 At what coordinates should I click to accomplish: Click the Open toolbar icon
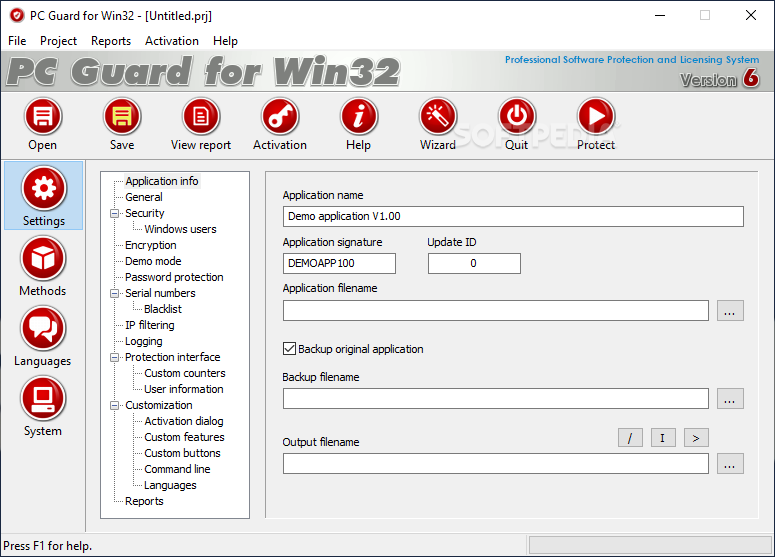click(43, 117)
